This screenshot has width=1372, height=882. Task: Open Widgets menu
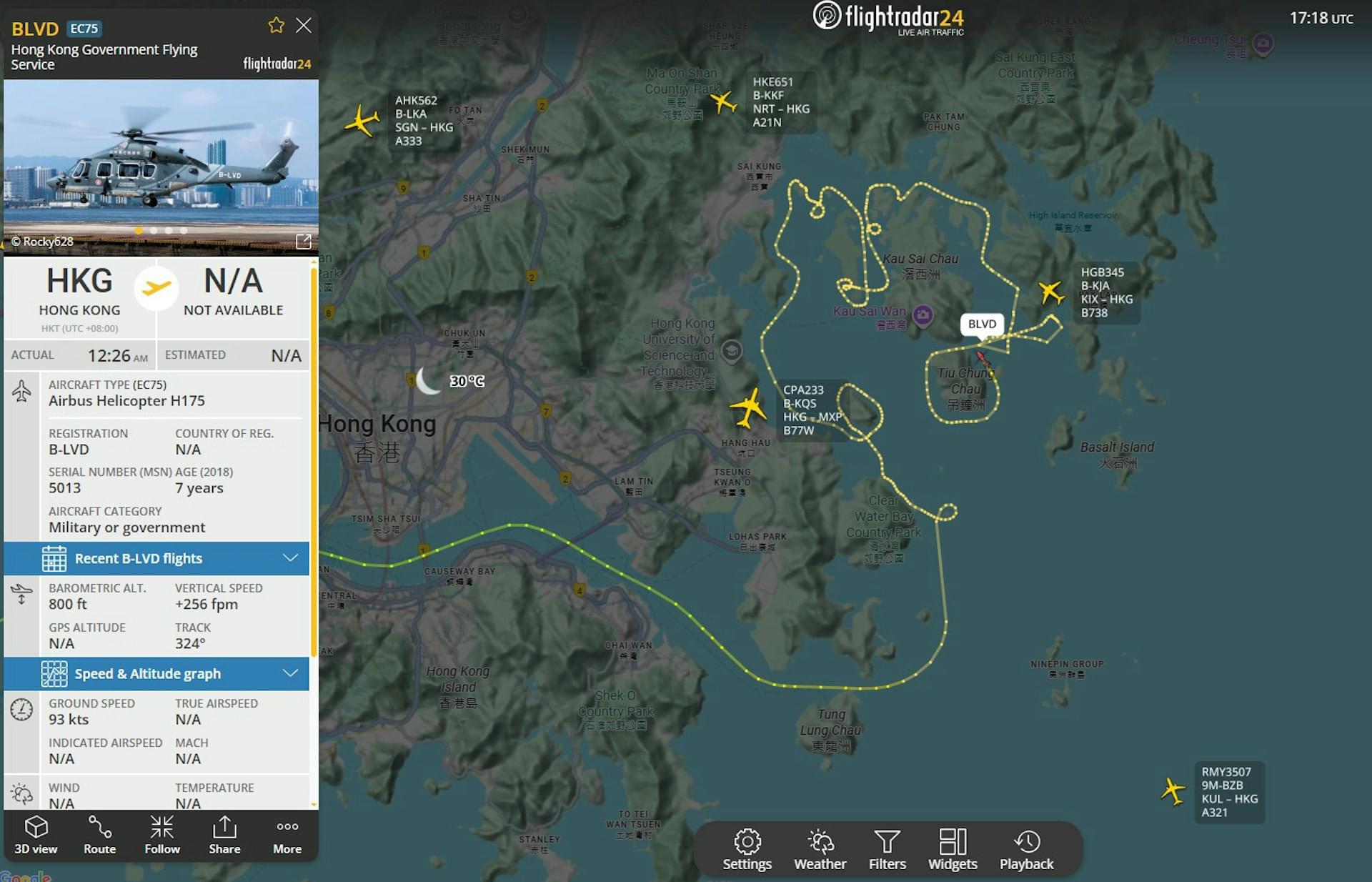click(953, 850)
